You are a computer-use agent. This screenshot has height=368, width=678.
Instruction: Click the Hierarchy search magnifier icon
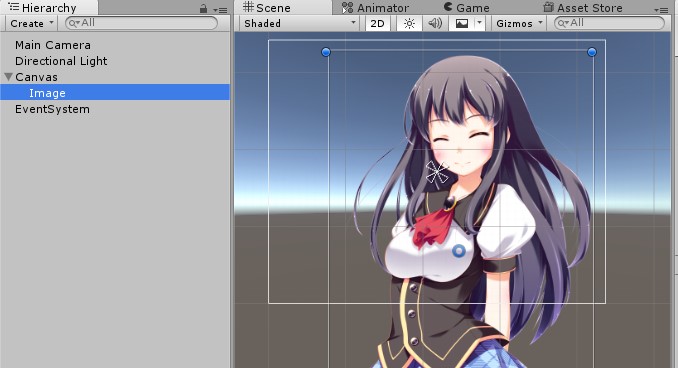click(74, 23)
